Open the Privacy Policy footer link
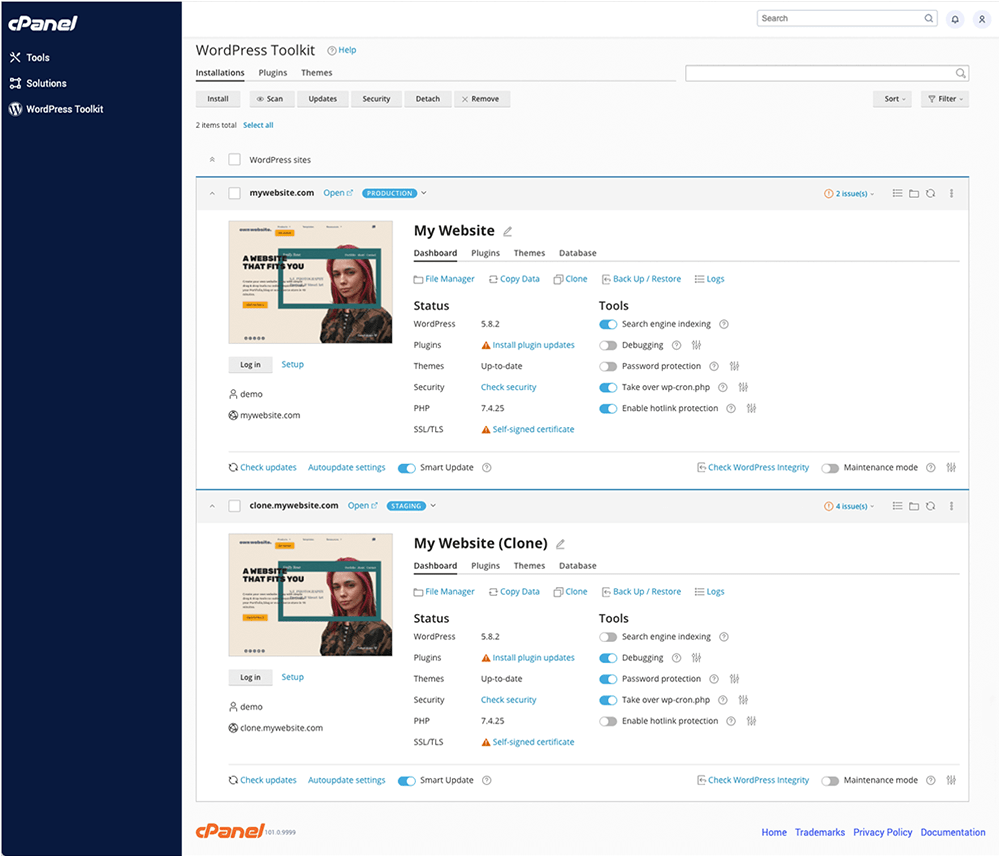 click(882, 832)
